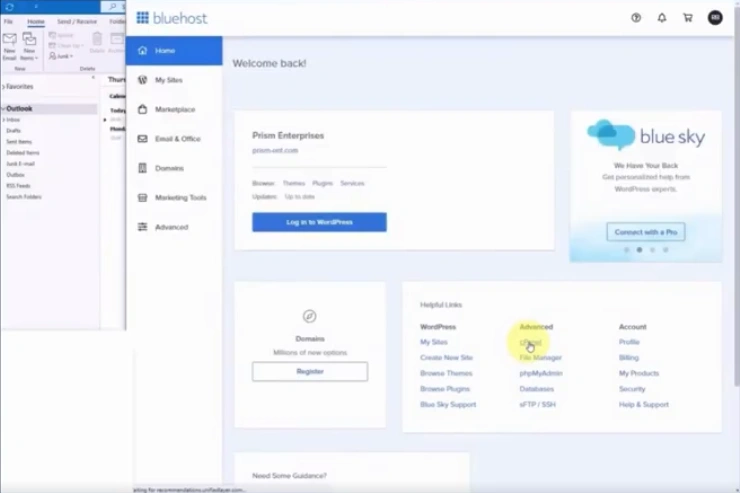This screenshot has width=740, height=493.
Task: Expand the Favorites folder group
Action: coord(3,87)
